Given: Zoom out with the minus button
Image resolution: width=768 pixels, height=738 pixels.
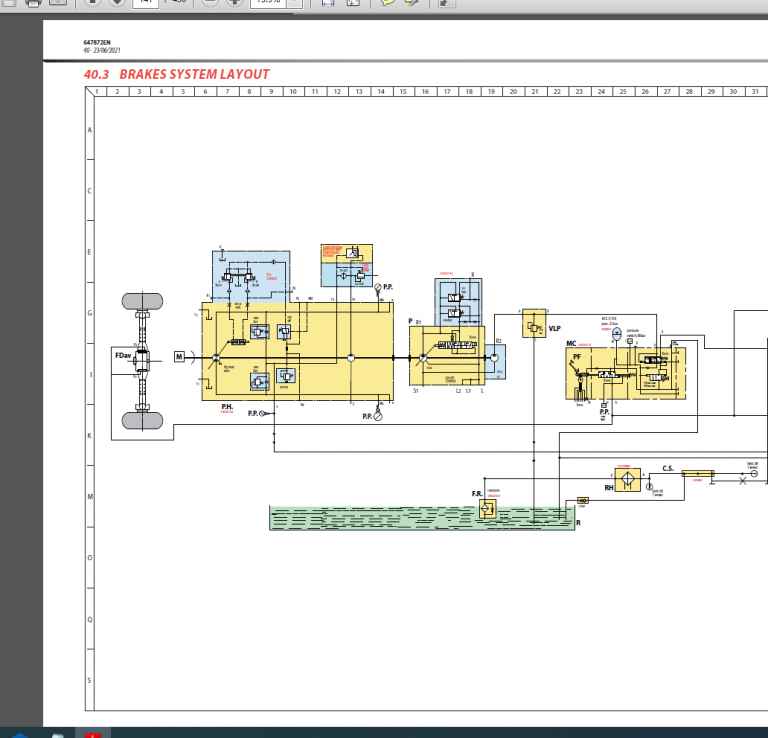Looking at the screenshot, I should (x=210, y=3).
